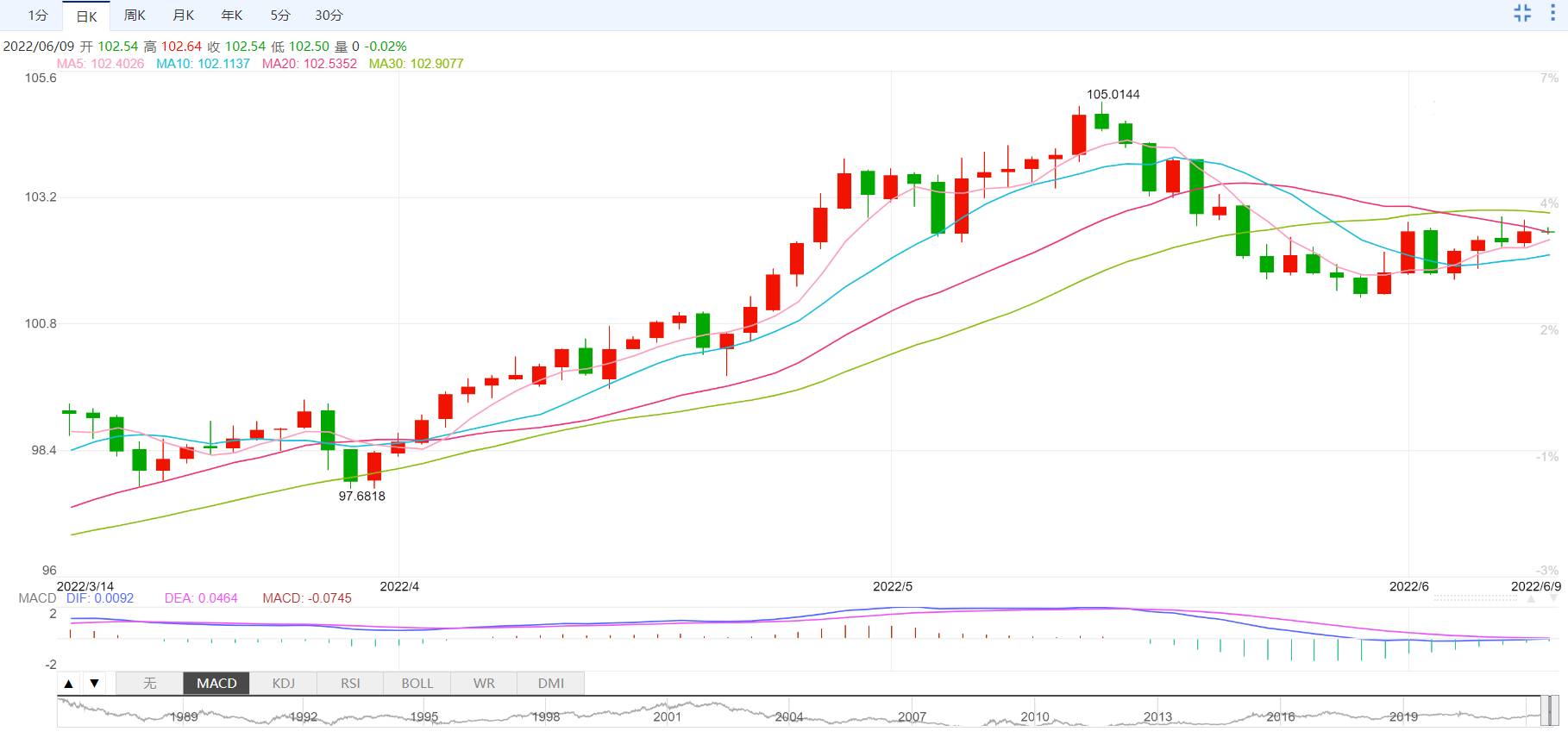Viewport: 1568px width, 744px height.
Task: Select the 日K daily chart tab
Action: (x=86, y=16)
